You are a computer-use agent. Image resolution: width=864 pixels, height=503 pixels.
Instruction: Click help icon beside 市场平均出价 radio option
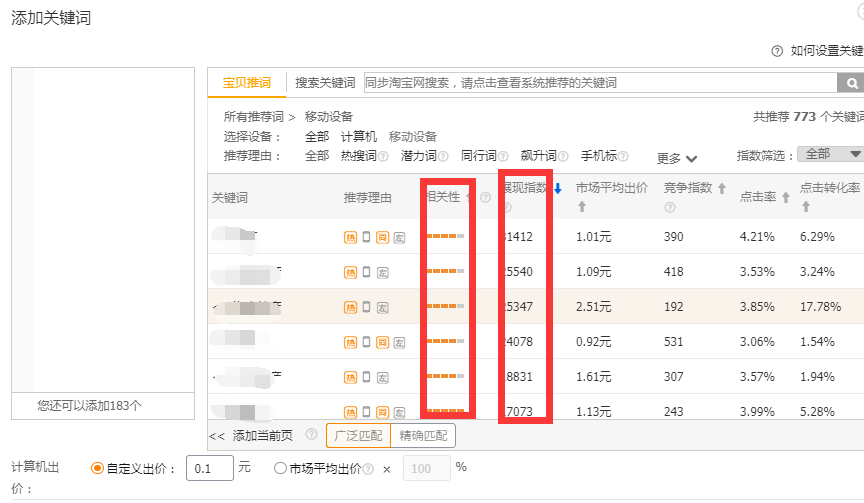[x=368, y=469]
